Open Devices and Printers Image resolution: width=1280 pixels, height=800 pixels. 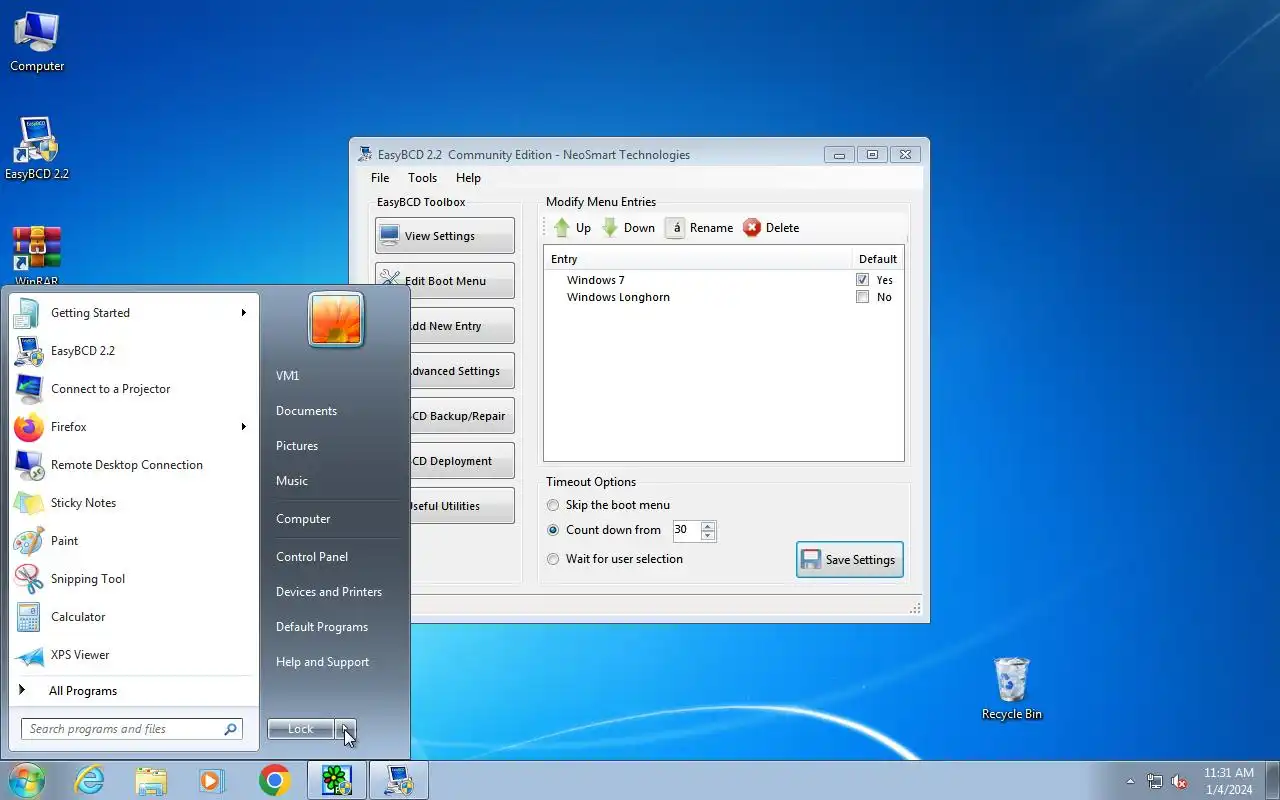[329, 592]
